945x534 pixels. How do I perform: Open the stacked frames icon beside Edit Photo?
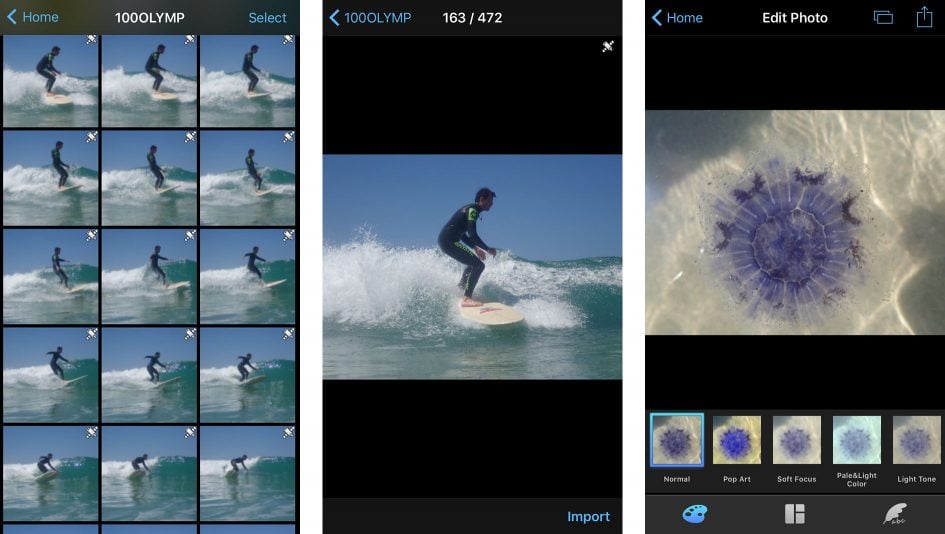pyautogui.click(x=882, y=17)
